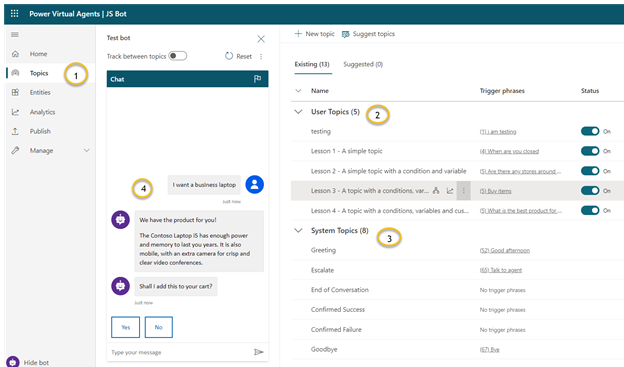
Task: Click the Manage wrench icon in sidebar
Action: (x=15, y=150)
